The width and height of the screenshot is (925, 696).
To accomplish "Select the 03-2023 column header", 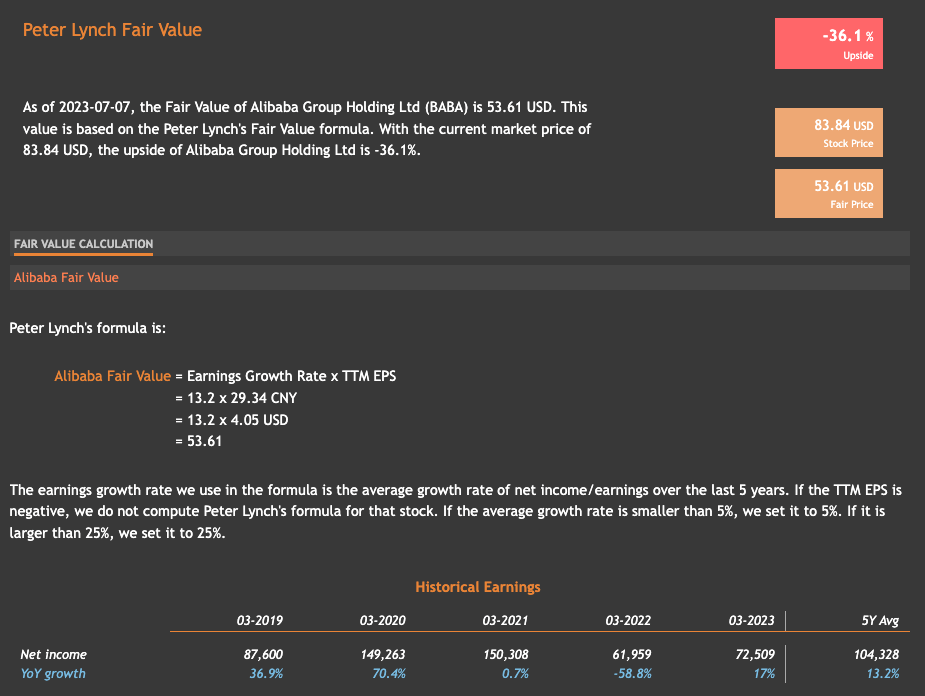I will point(749,620).
